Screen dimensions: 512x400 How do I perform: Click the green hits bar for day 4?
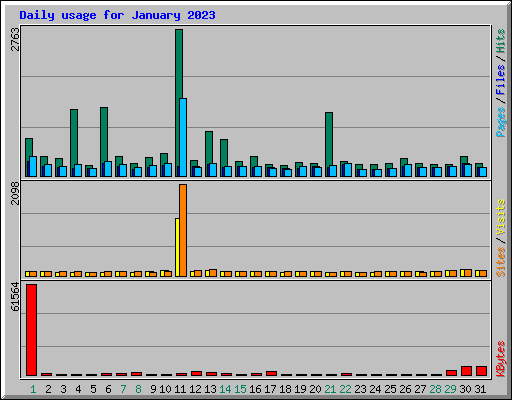[x=74, y=137]
